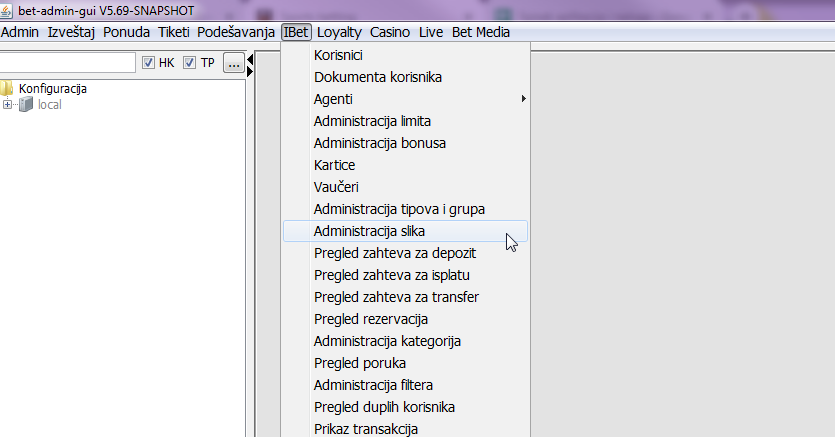This screenshot has height=437, width=835.
Task: Open Administracija bonusa
Action: (405, 143)
